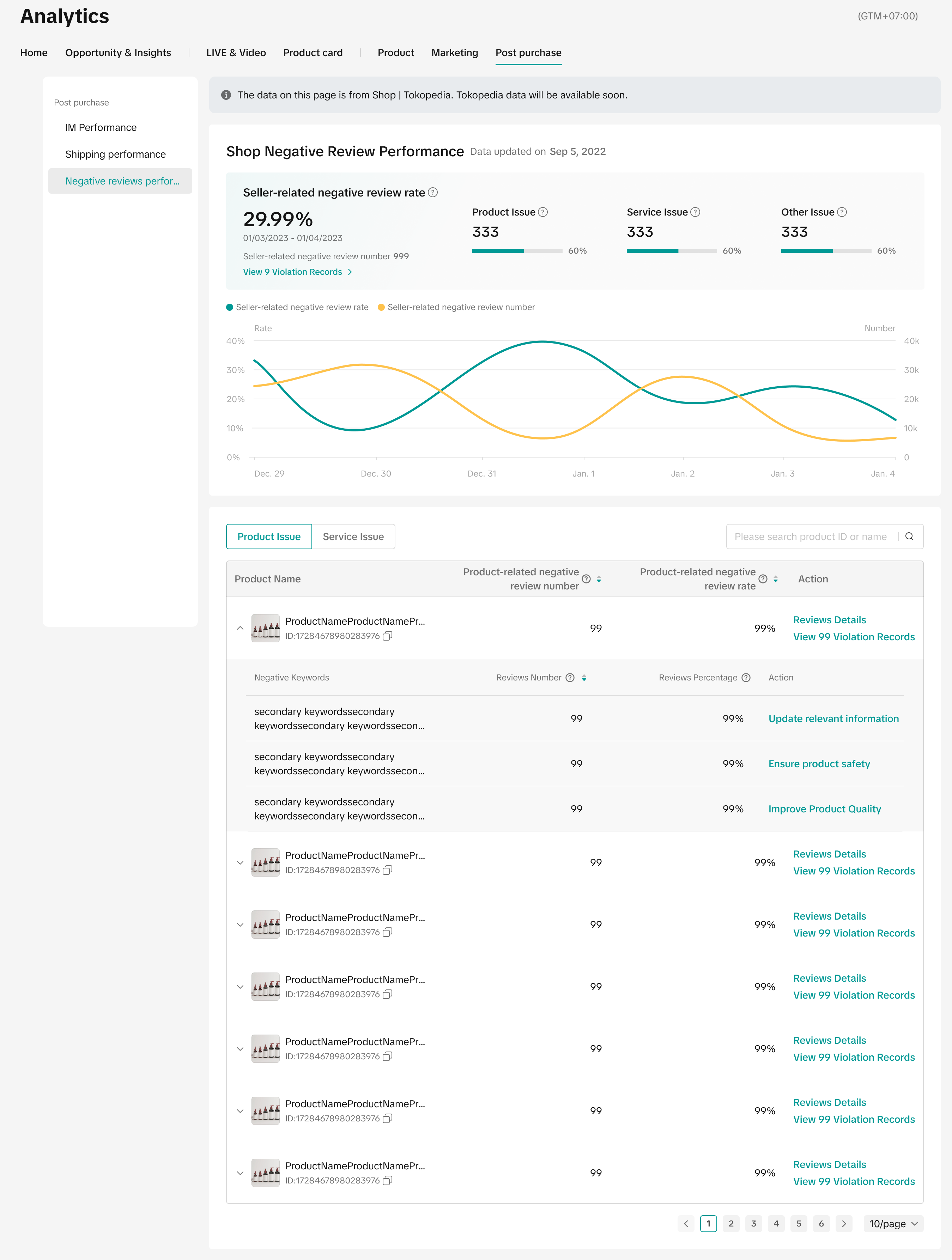Toggle Seller-related negative review number legend
Screen dimensions: 952x1260
pyautogui.click(x=456, y=307)
